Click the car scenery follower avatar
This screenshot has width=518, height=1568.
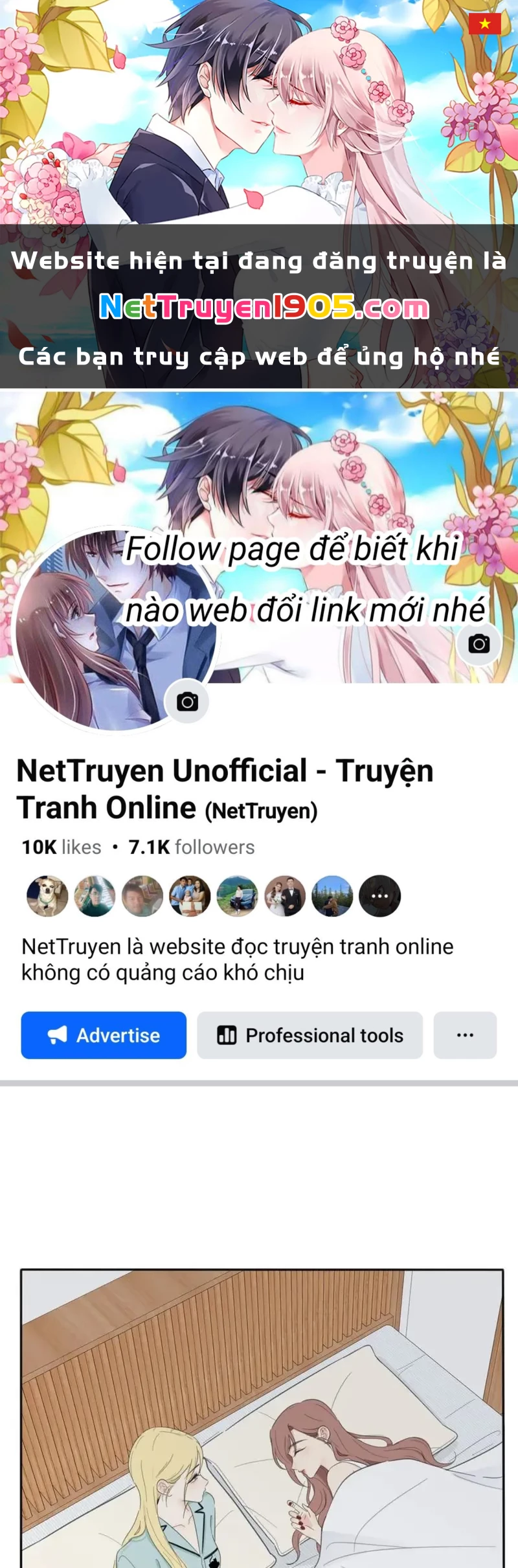(x=237, y=896)
